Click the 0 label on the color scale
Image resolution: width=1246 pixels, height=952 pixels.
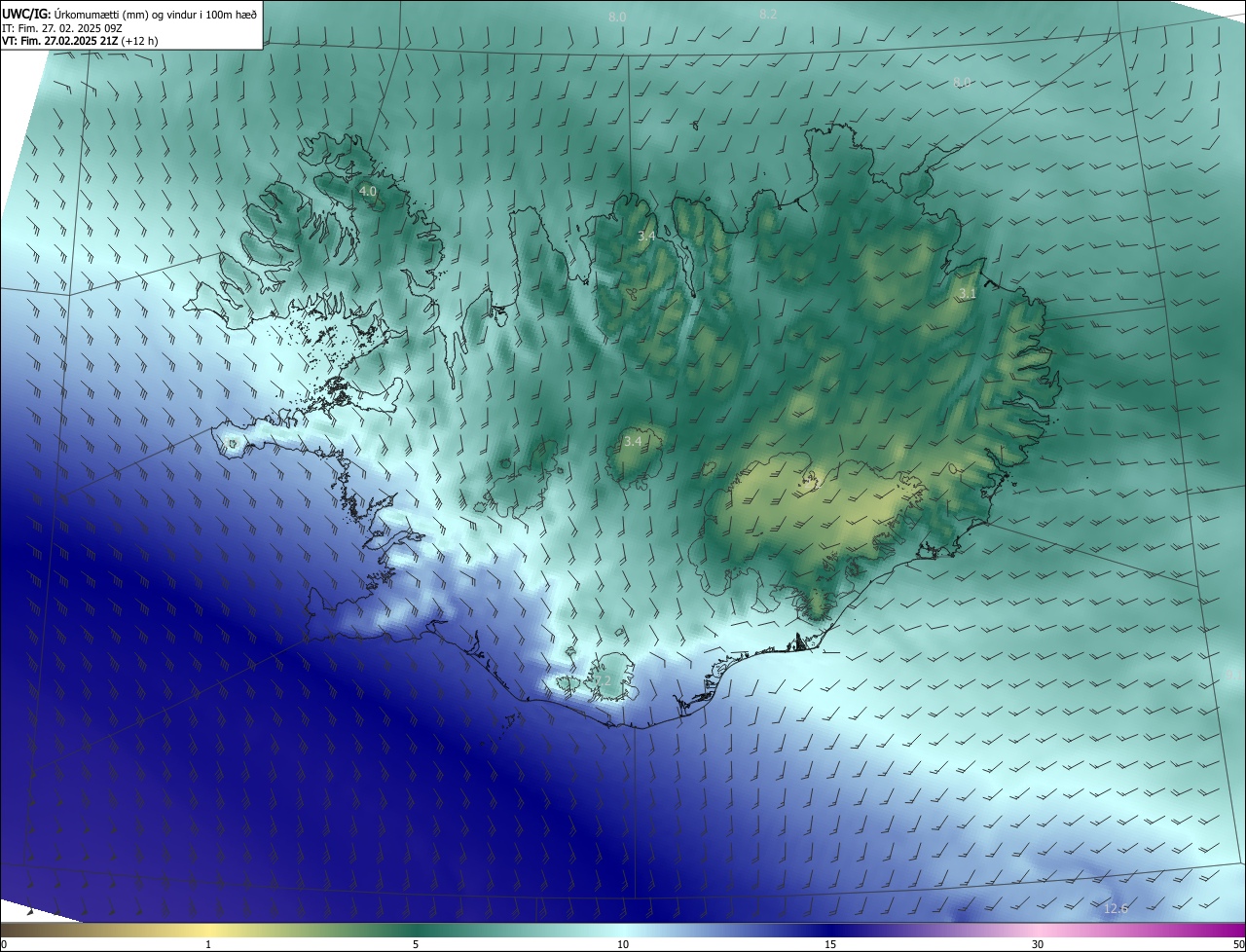pyautogui.click(x=4, y=944)
